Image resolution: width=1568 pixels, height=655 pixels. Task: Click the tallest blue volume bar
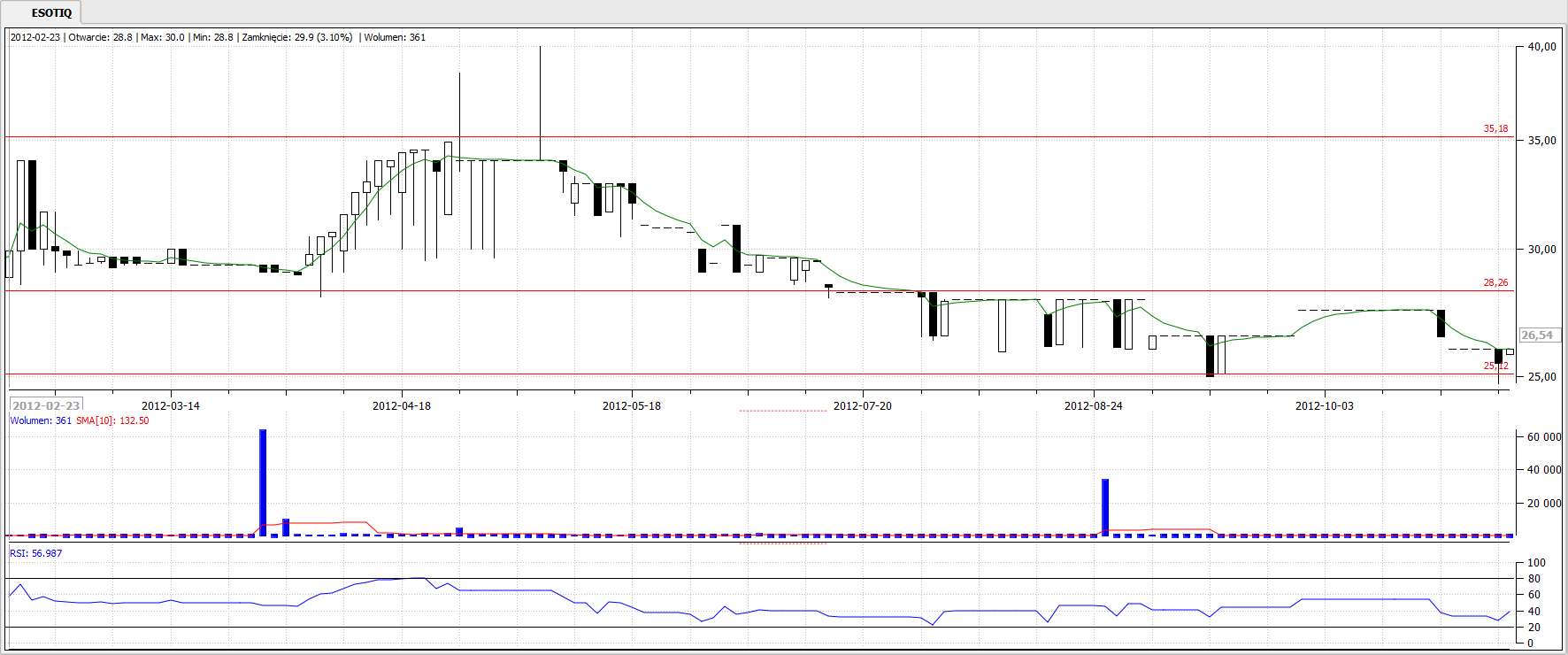(263, 482)
